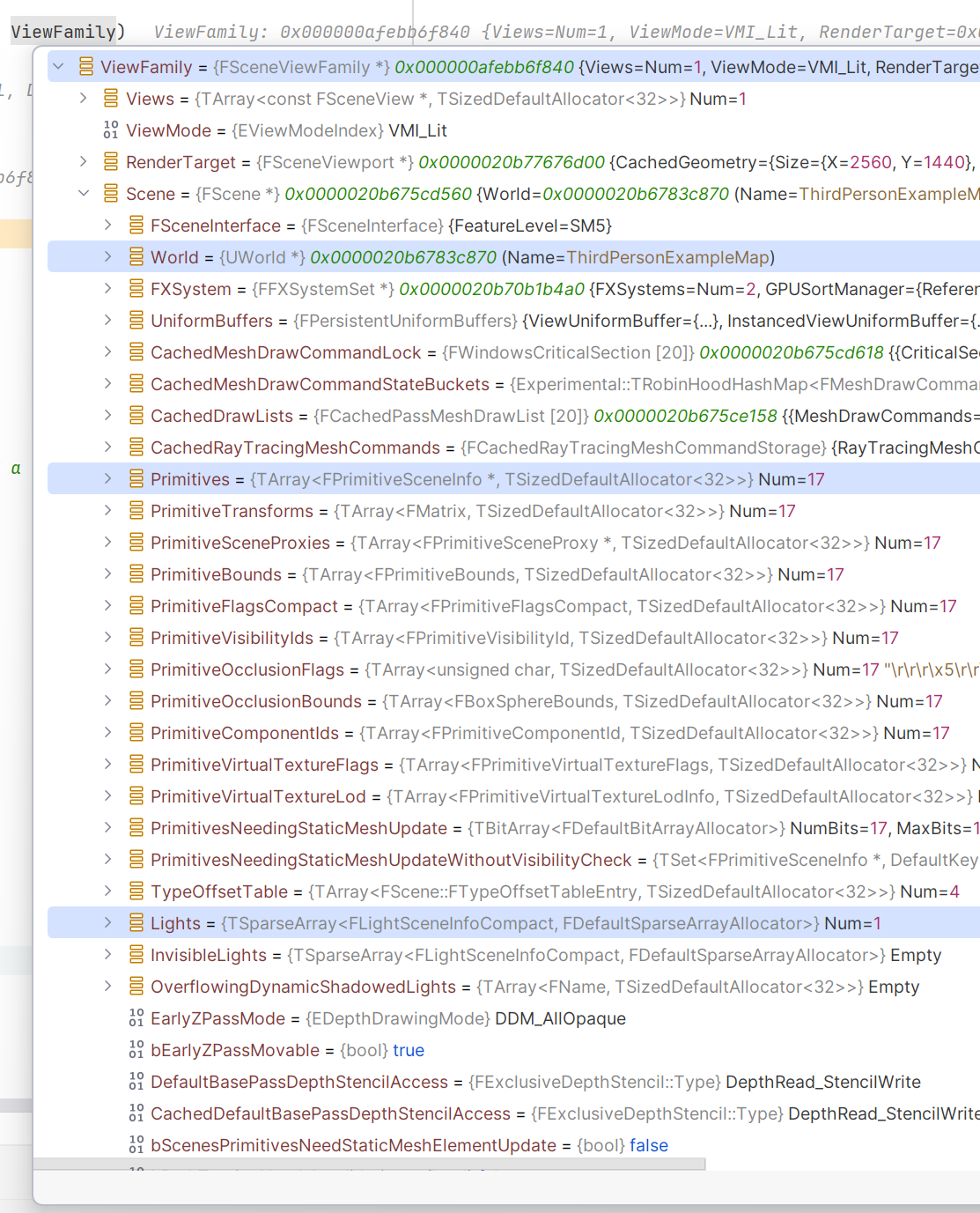This screenshot has height=1213, width=980.
Task: Click the Primitives field icon
Action: click(x=136, y=479)
